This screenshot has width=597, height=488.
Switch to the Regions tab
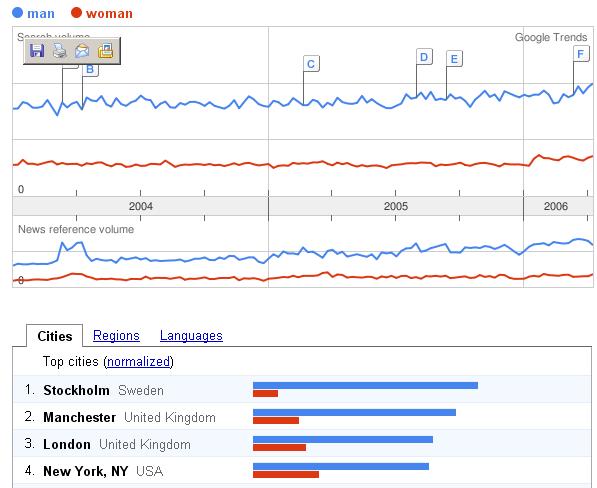116,336
